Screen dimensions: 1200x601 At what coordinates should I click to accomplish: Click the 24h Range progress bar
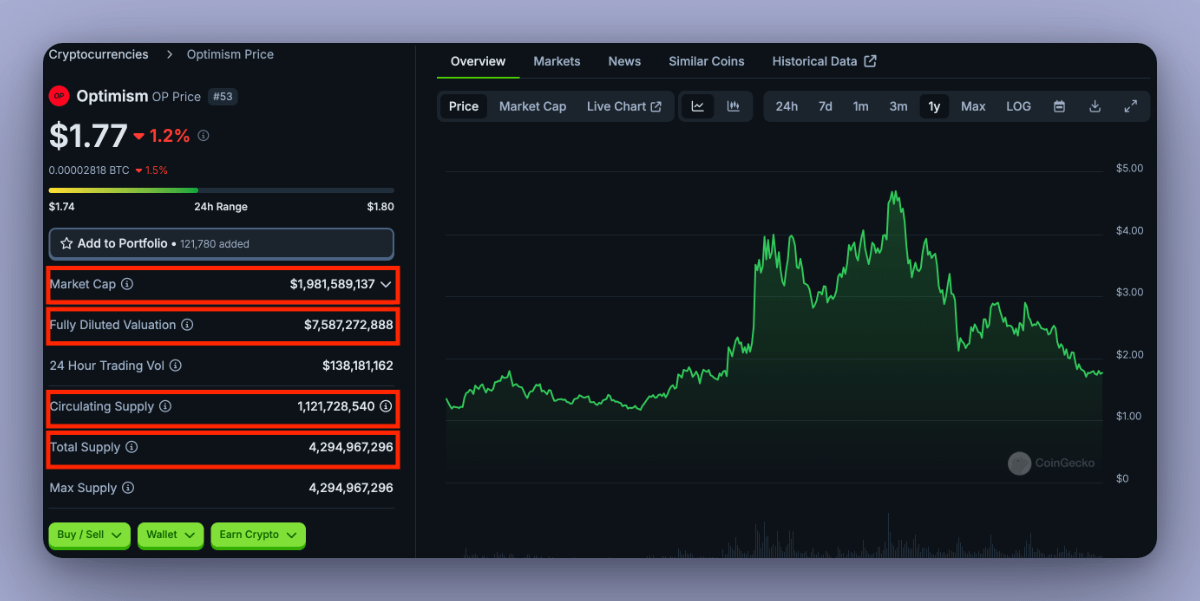coord(221,190)
